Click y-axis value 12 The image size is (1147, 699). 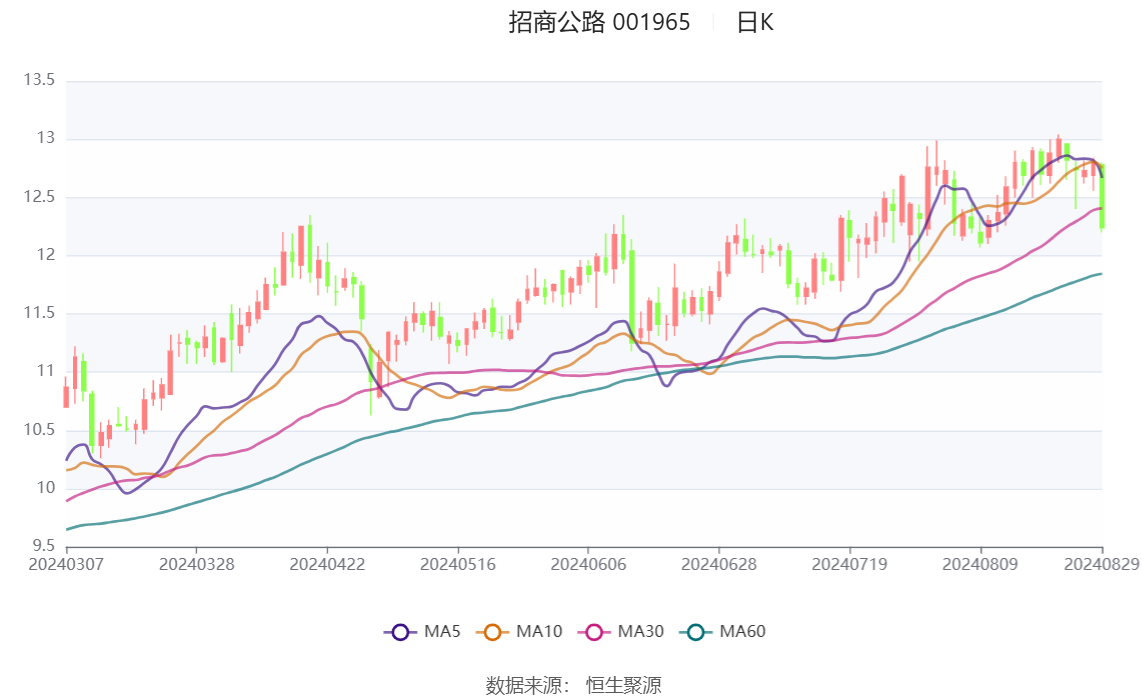click(46, 254)
